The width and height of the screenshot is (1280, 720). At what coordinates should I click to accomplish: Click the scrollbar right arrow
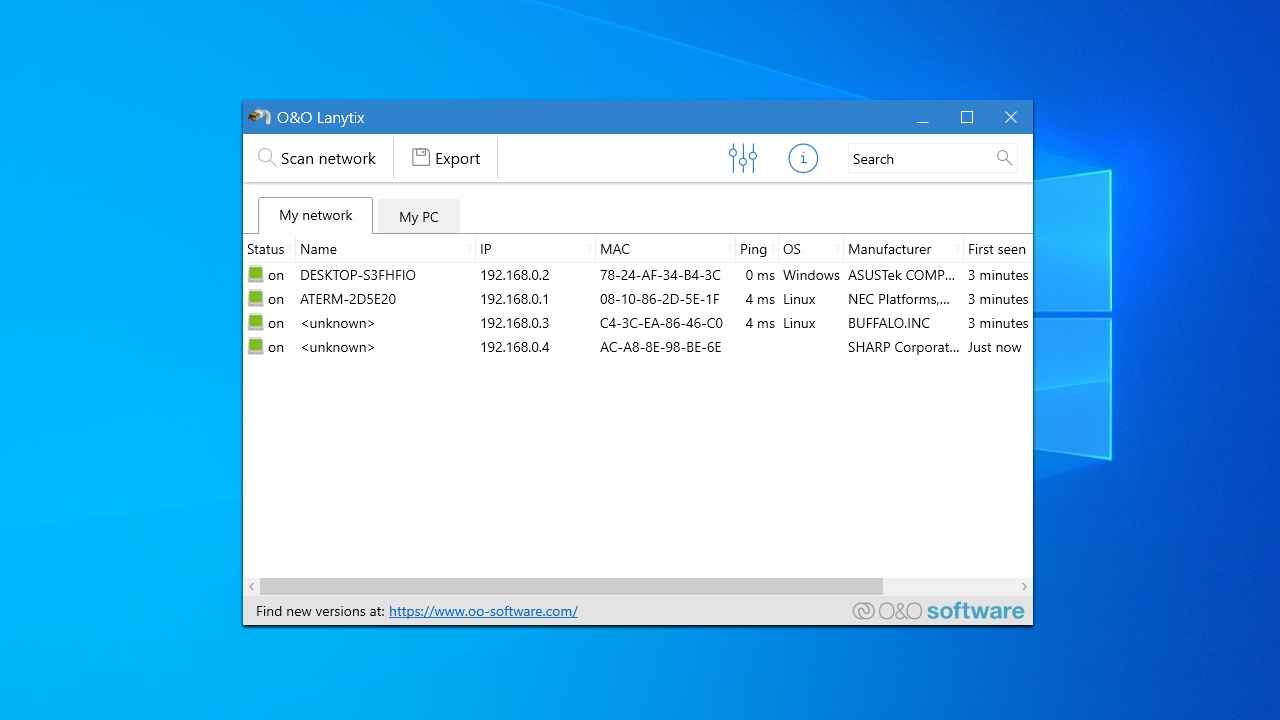[x=1024, y=586]
